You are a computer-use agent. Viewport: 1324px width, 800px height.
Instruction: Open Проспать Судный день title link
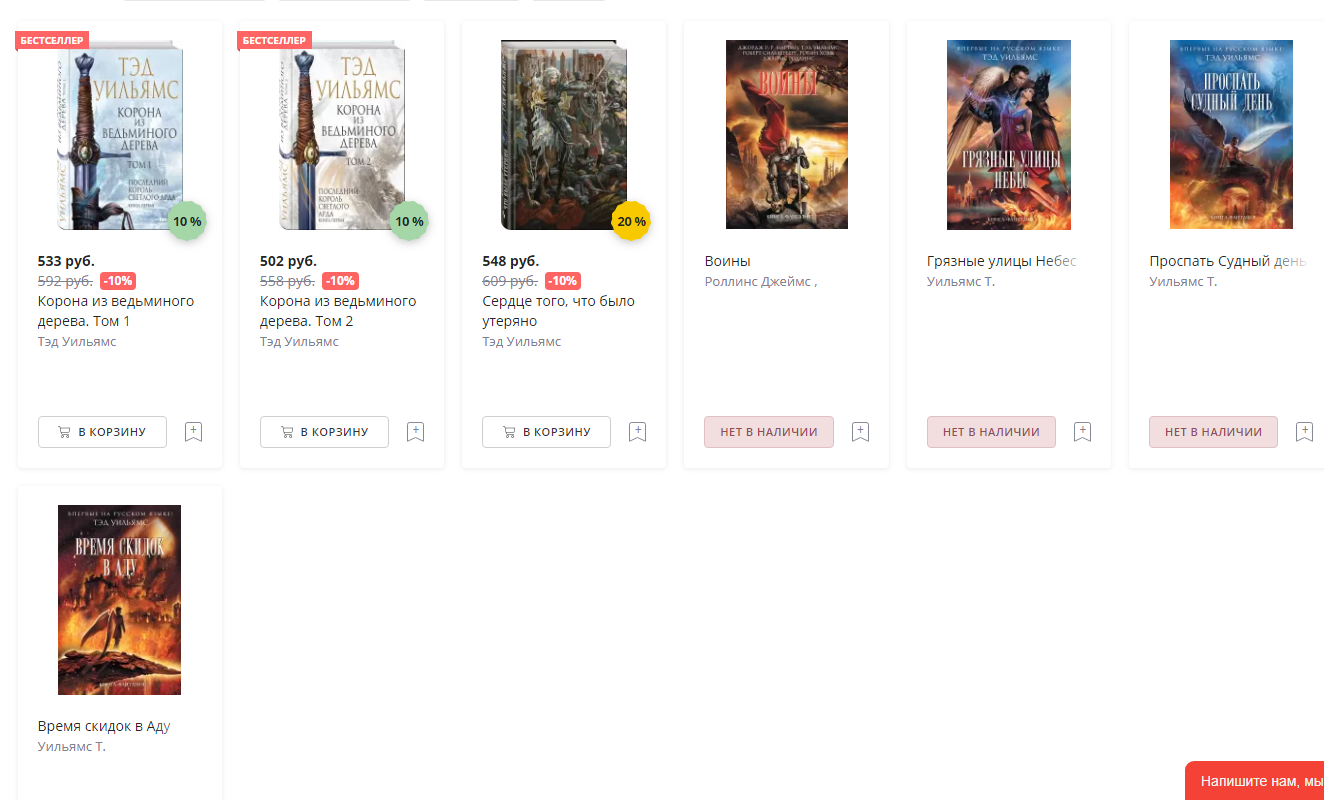coord(1228,261)
